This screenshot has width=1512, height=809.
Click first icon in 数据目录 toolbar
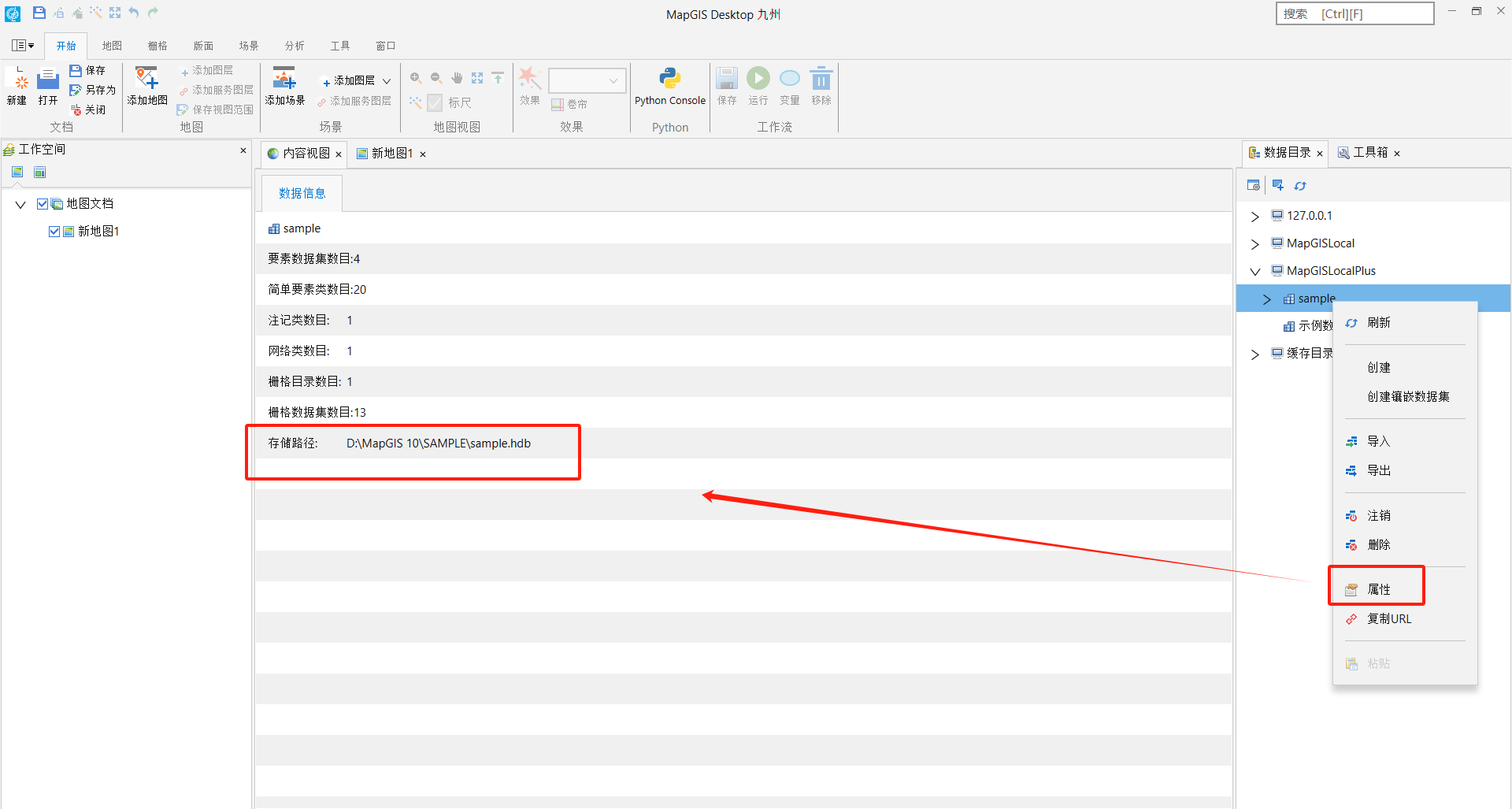(1253, 186)
